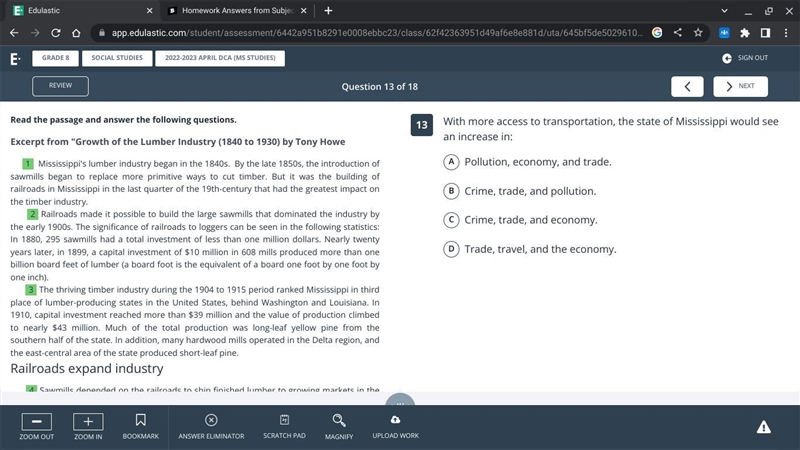This screenshot has height=450, width=800.
Task: Open the Extensions puzzle menu
Action: [x=745, y=33]
